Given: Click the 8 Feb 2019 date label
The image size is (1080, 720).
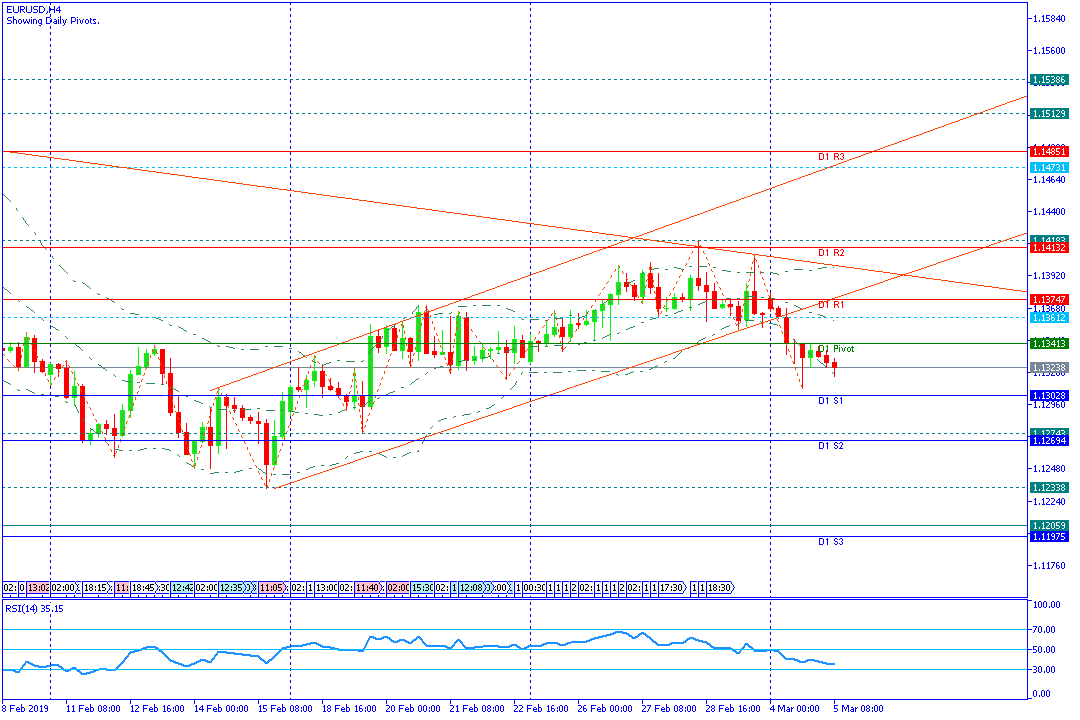Looking at the screenshot, I should coord(25,708).
